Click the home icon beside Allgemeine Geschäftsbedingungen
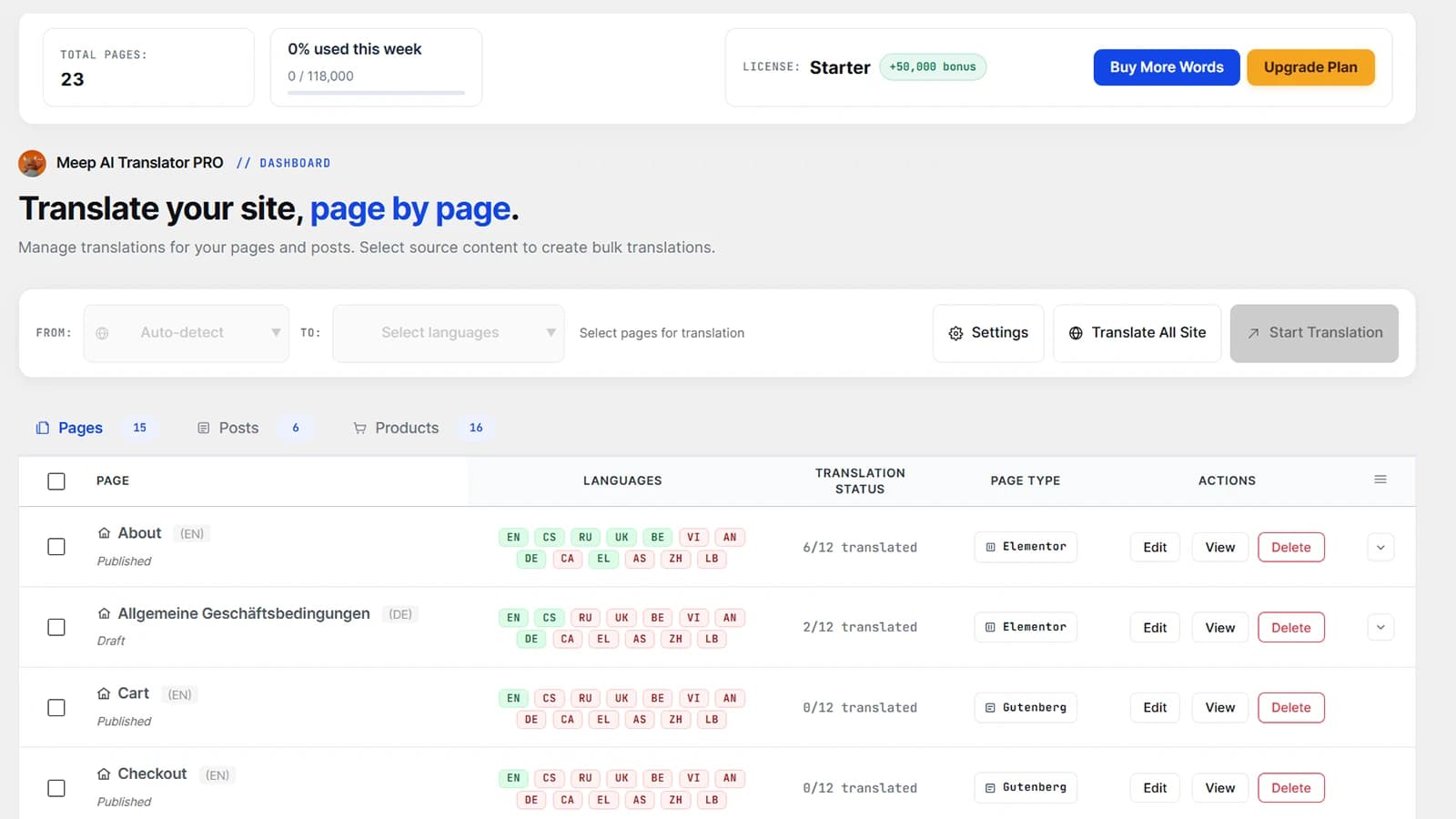Screen dimensions: 1456x819 point(104,613)
